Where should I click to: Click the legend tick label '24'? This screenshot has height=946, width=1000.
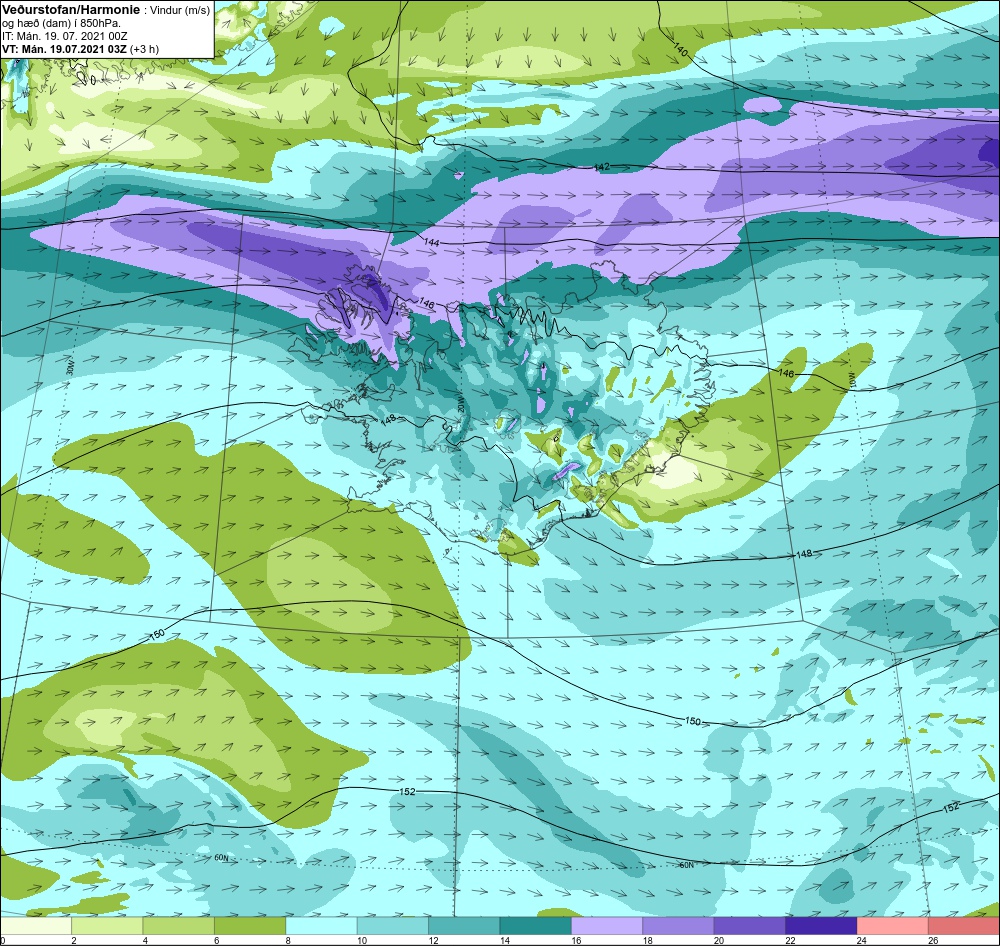(x=862, y=940)
